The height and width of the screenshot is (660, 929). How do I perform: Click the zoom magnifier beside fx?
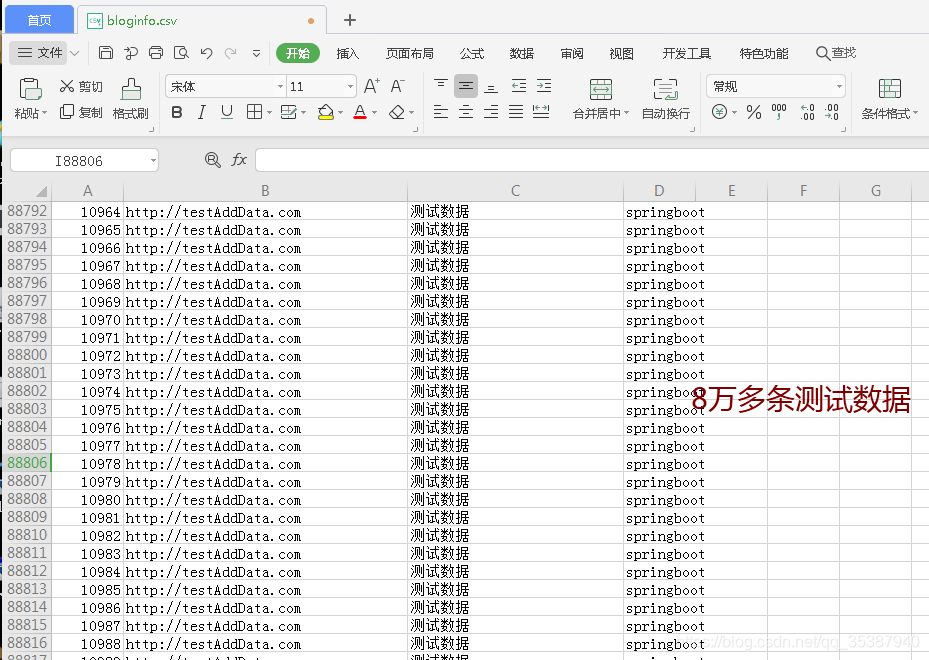[x=212, y=159]
